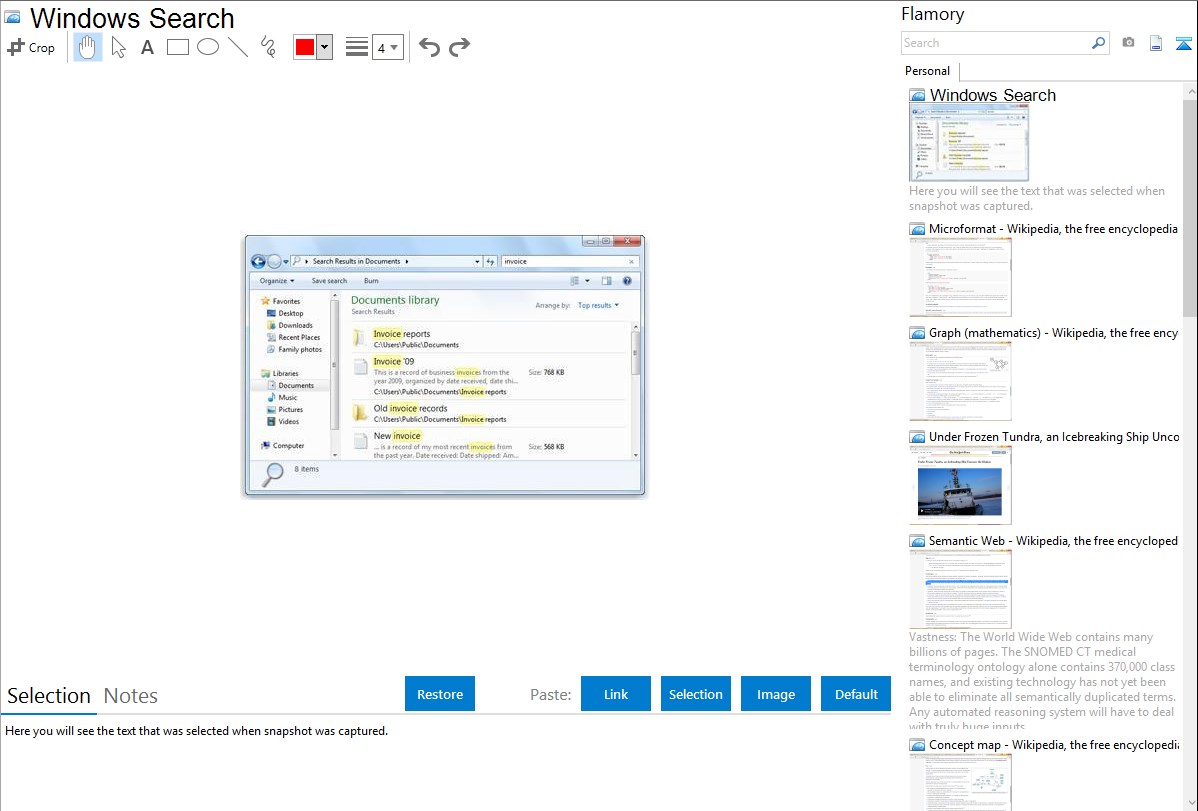1198x811 pixels.
Task: Click the line thickness icon
Action: click(x=357, y=47)
